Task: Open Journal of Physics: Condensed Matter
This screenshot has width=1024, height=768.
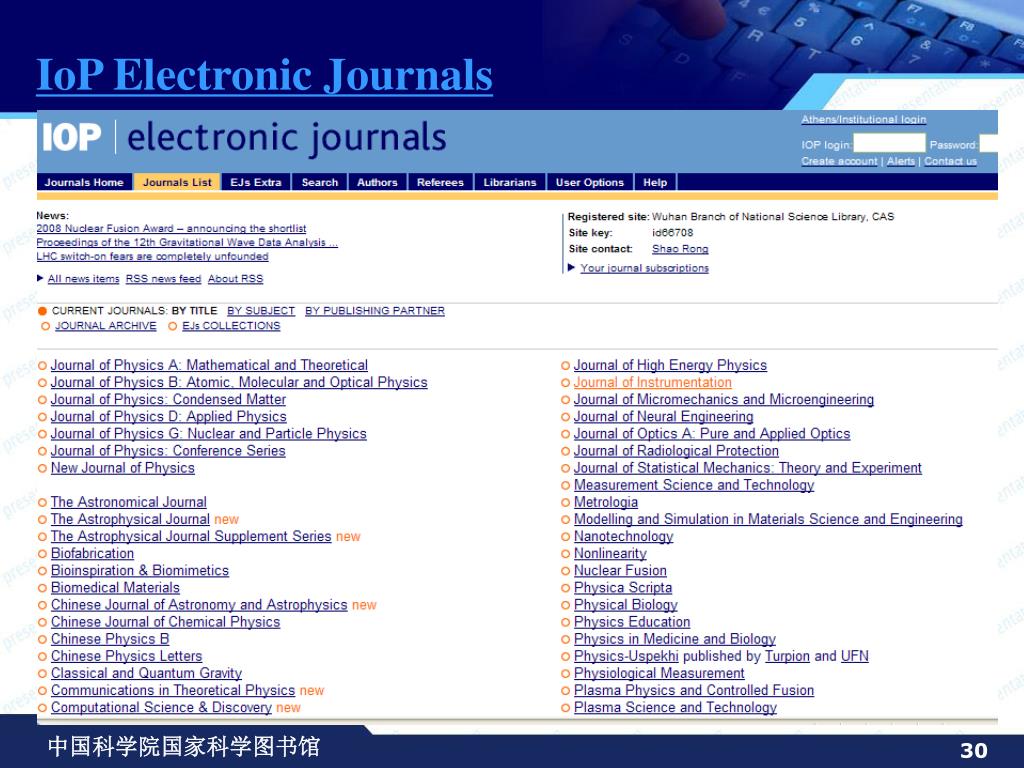Action: pos(168,399)
